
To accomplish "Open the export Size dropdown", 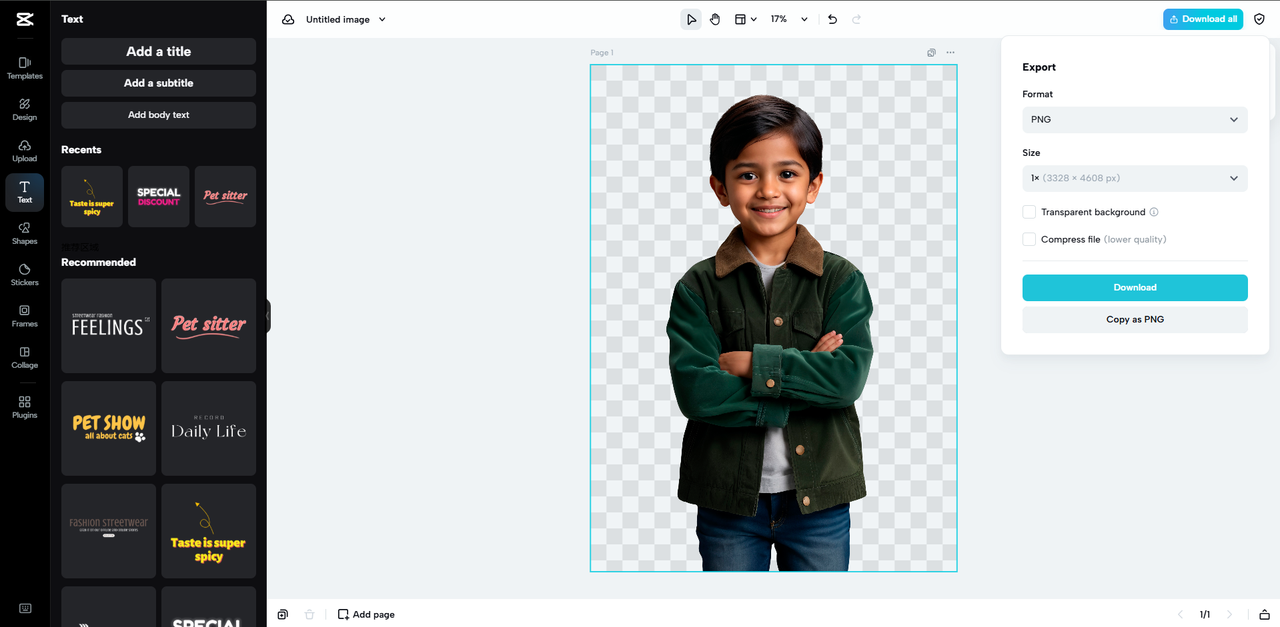I will coord(1134,178).
